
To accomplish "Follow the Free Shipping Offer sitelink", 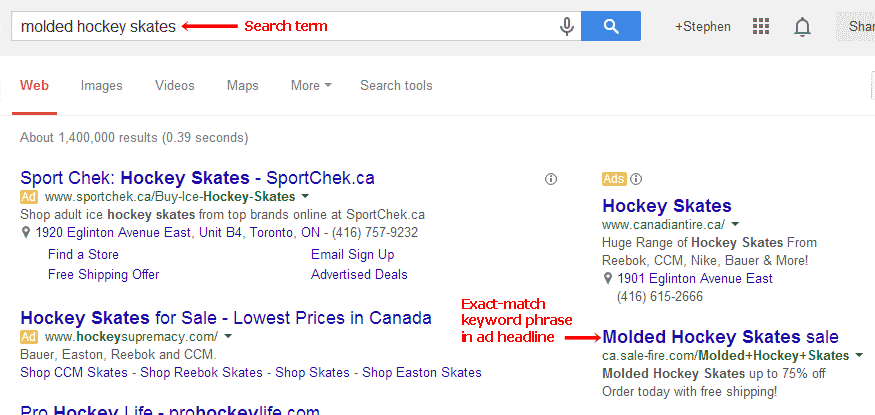I will tap(103, 274).
